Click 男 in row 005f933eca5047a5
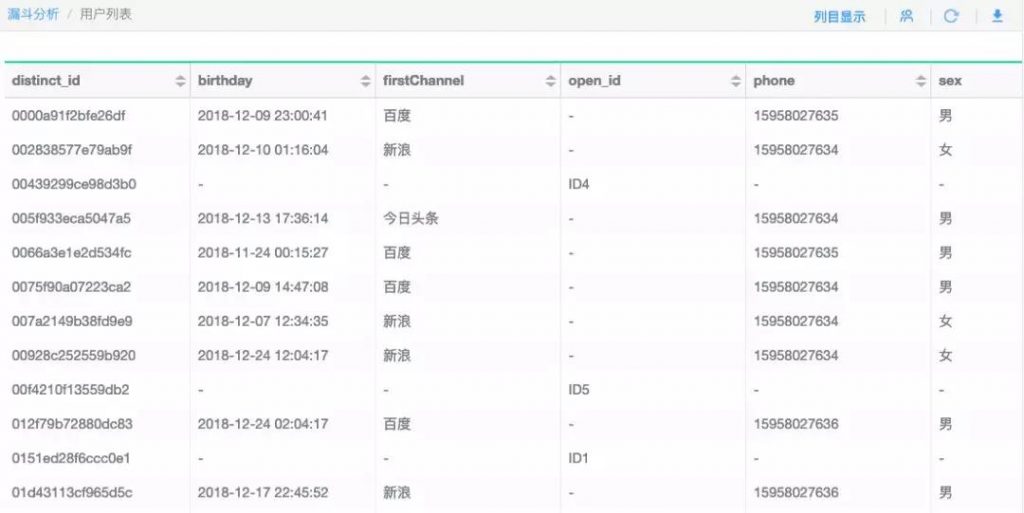The width and height of the screenshot is (1024, 513). (x=945, y=219)
